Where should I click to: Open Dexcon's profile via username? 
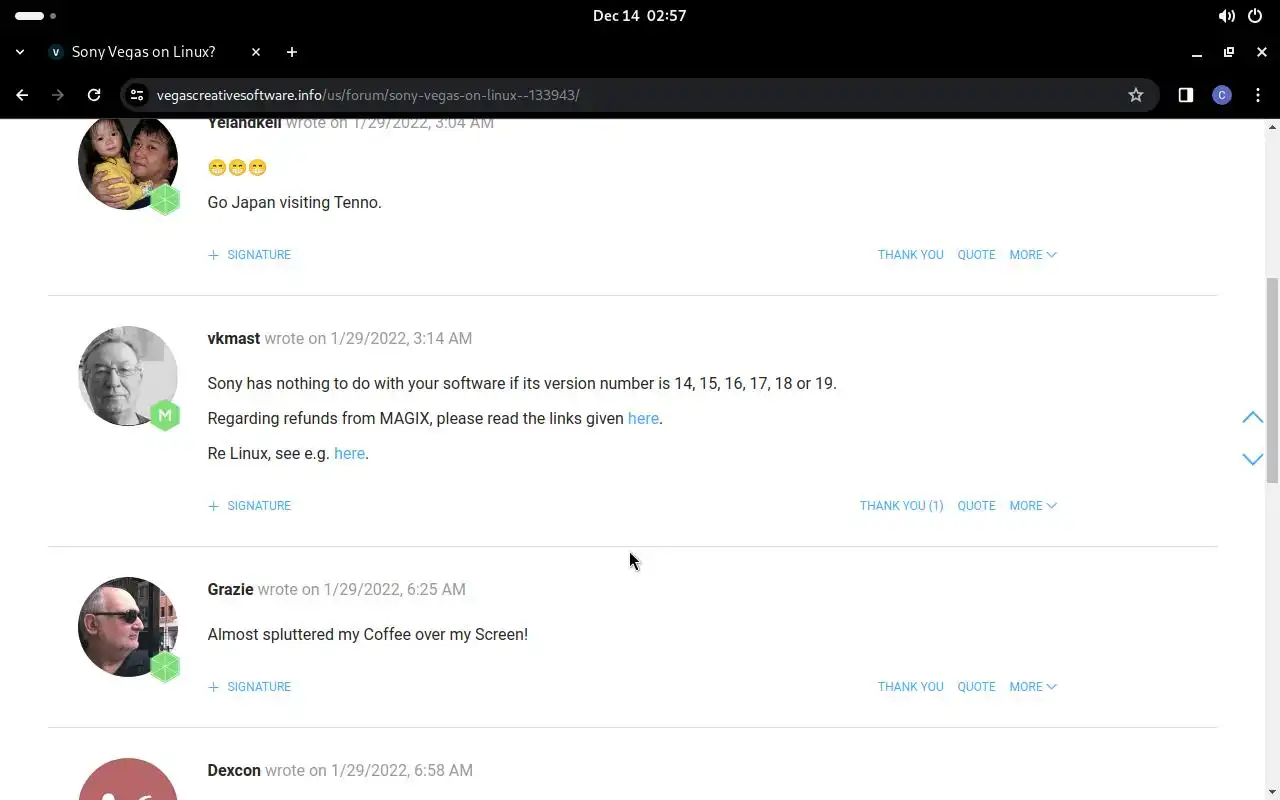tap(234, 770)
